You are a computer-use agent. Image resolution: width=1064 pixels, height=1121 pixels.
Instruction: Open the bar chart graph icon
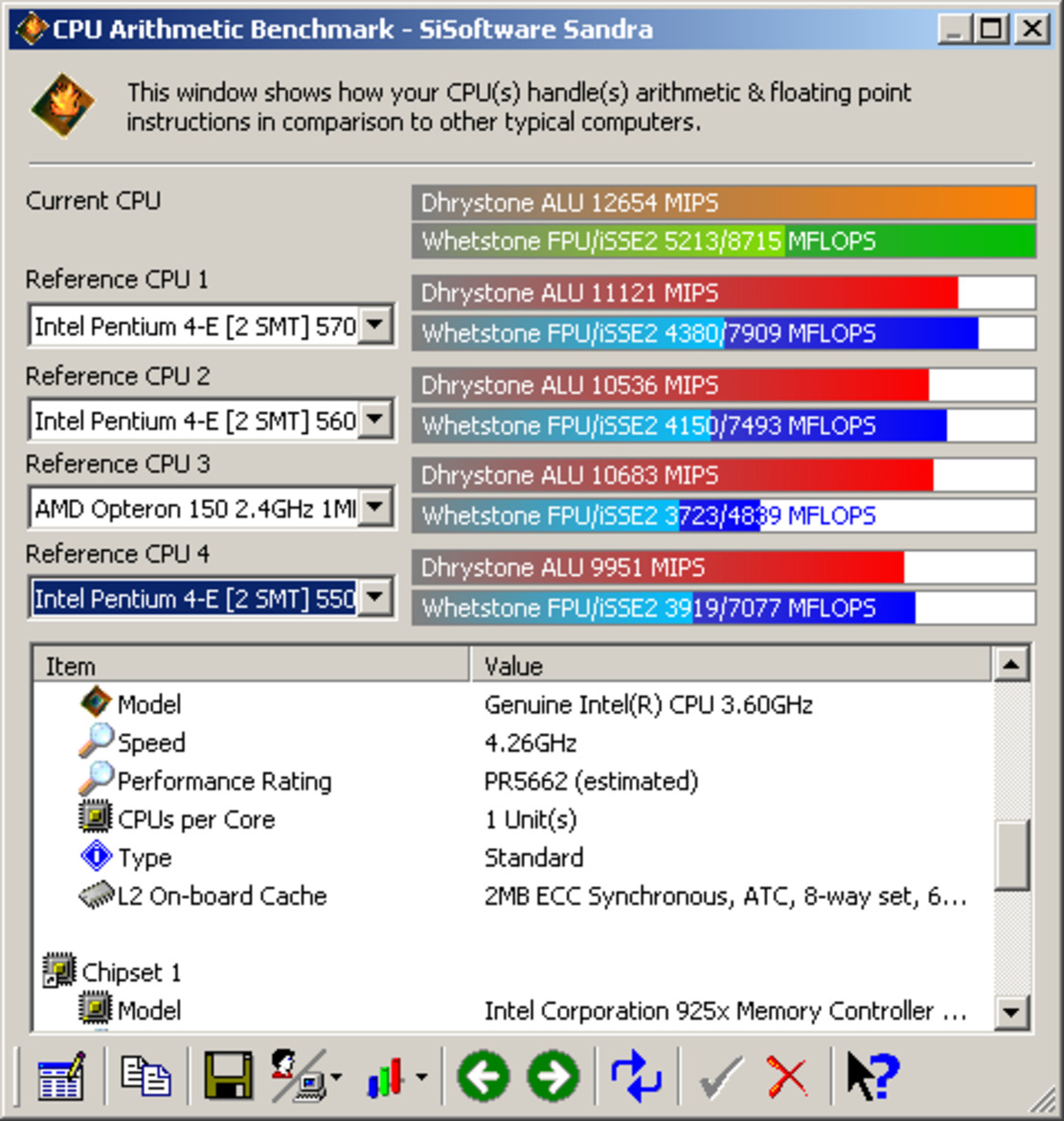click(385, 1077)
